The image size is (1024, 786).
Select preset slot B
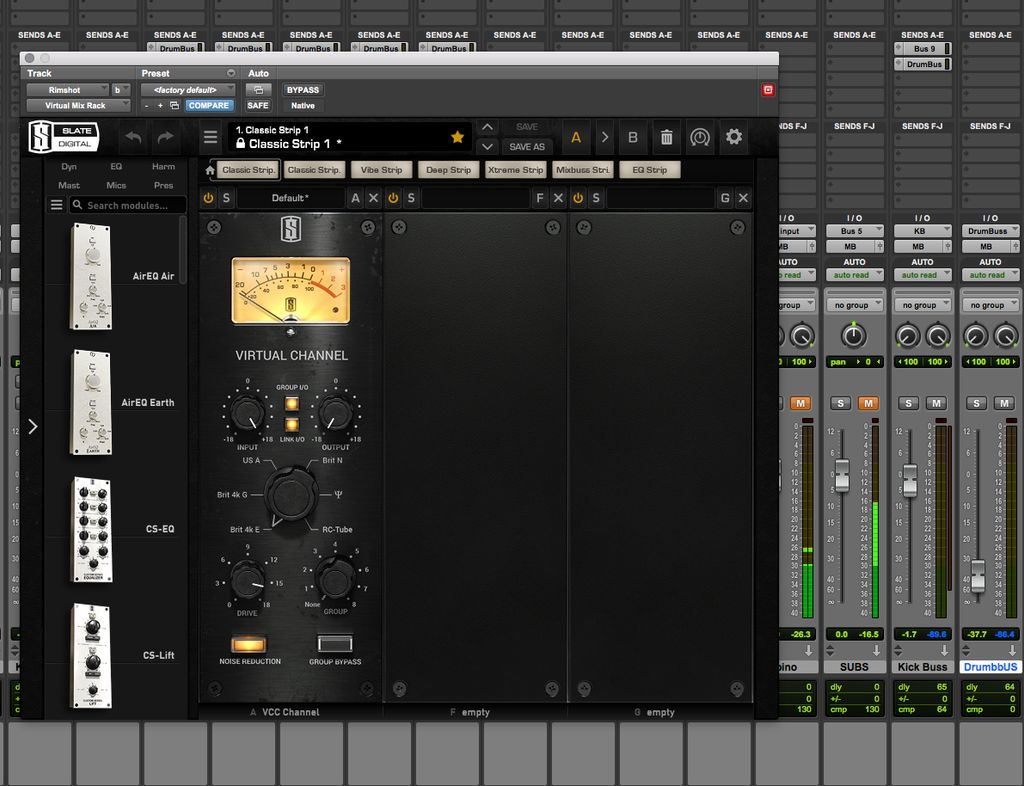pos(633,137)
